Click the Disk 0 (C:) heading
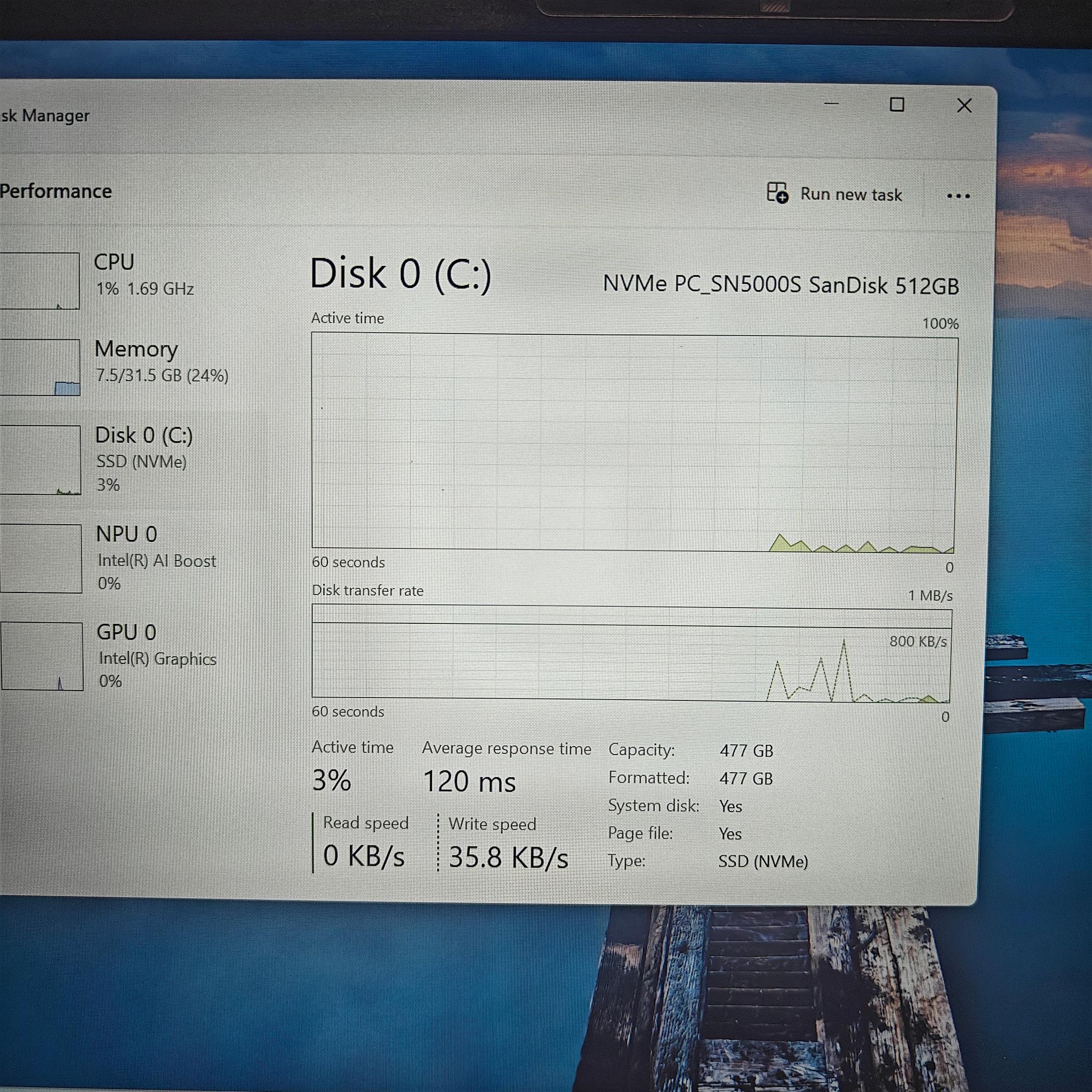This screenshot has height=1092, width=1092. pyautogui.click(x=401, y=274)
